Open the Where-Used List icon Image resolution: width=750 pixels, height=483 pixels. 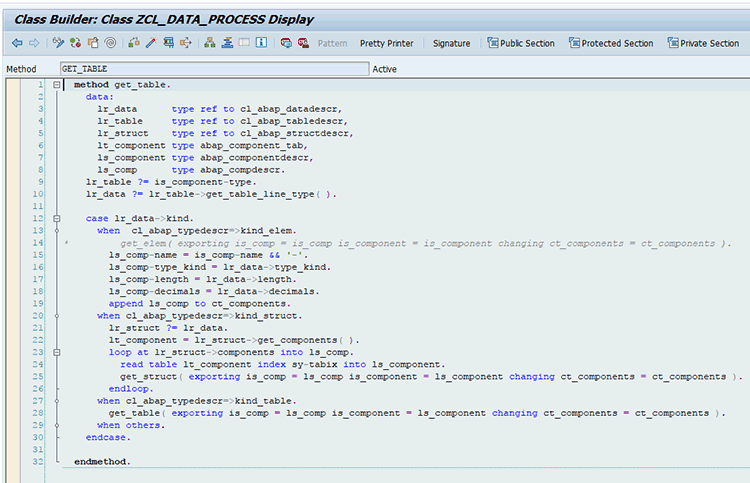pos(168,43)
